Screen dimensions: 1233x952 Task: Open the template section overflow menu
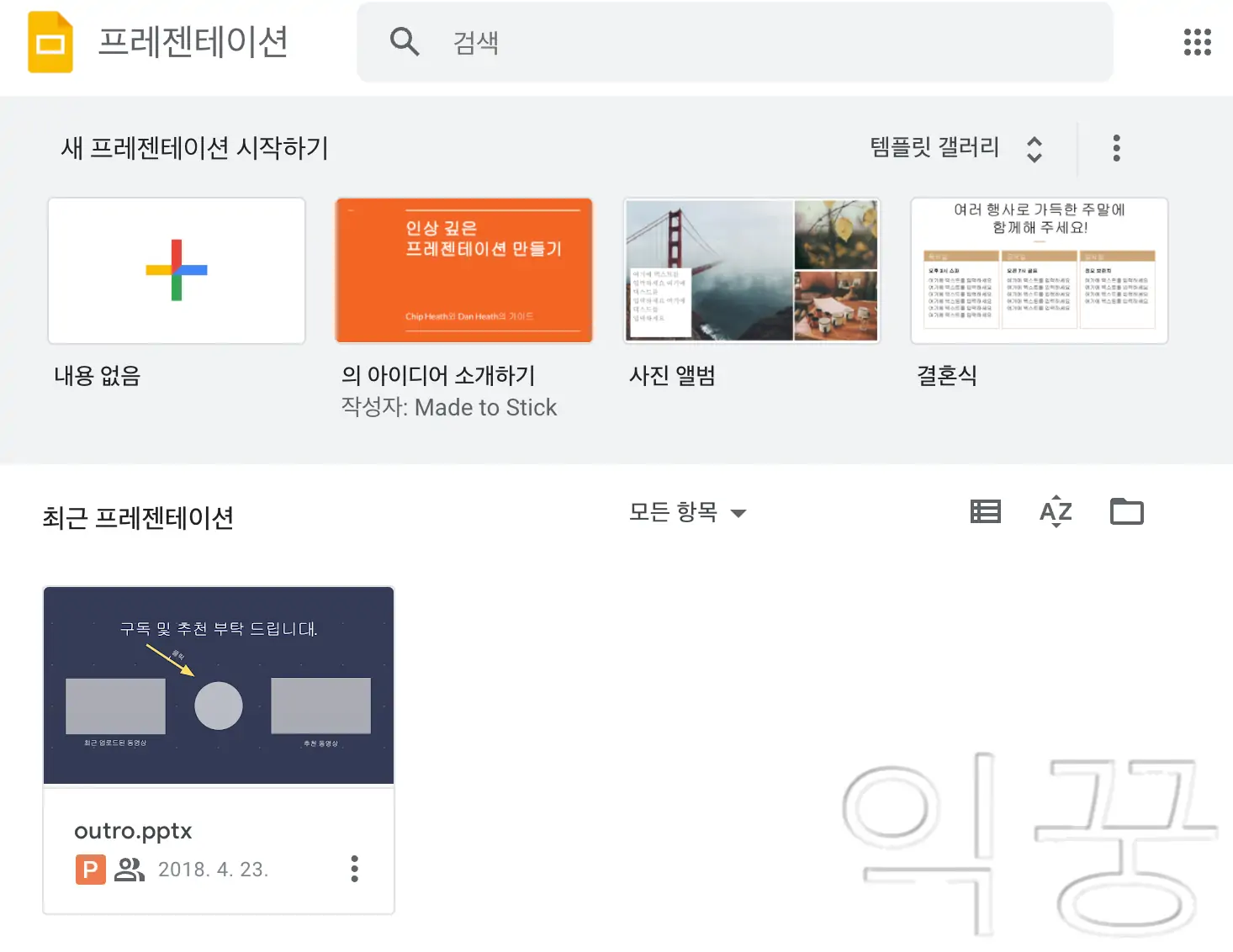(x=1116, y=147)
